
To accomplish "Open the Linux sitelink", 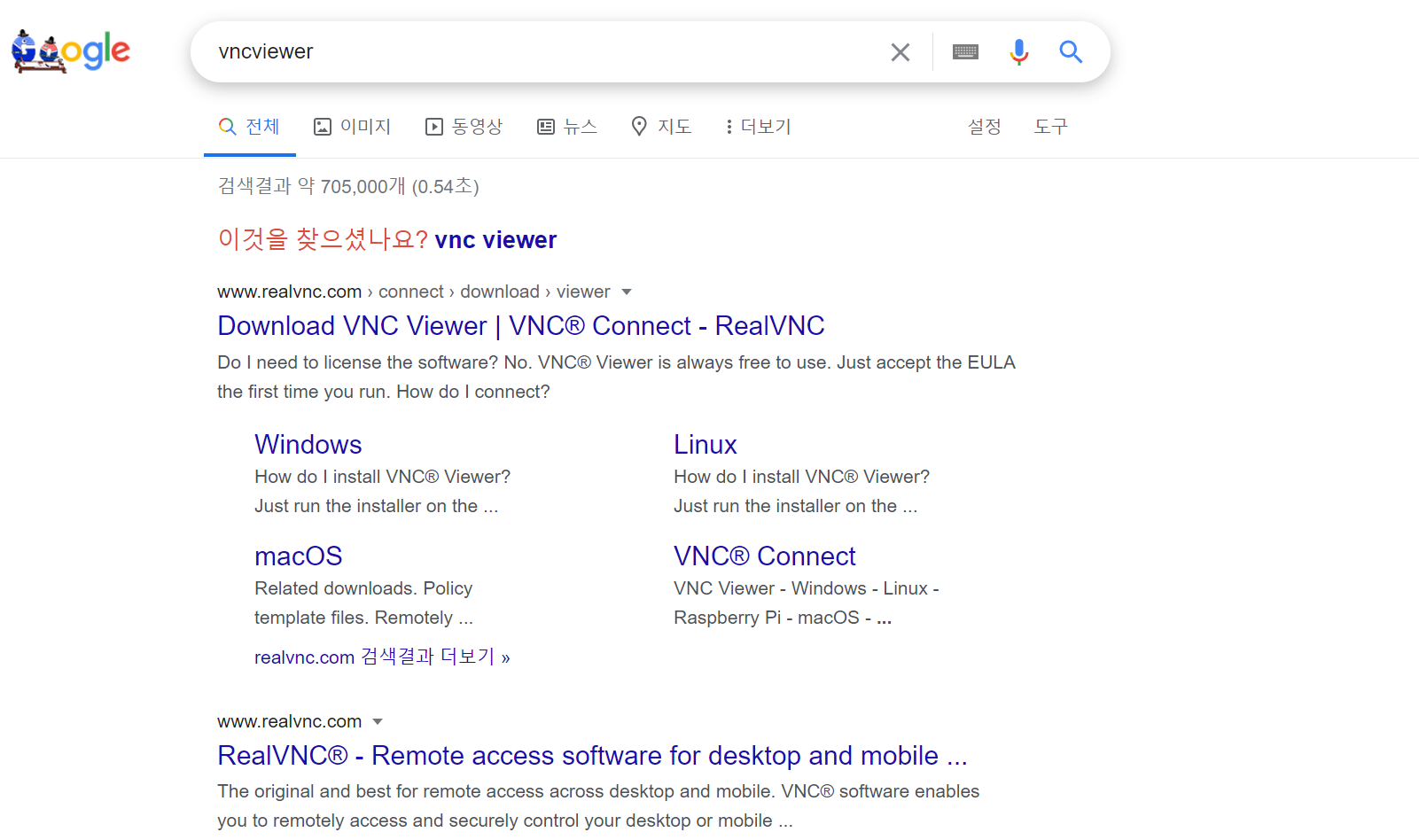I will pyautogui.click(x=706, y=445).
